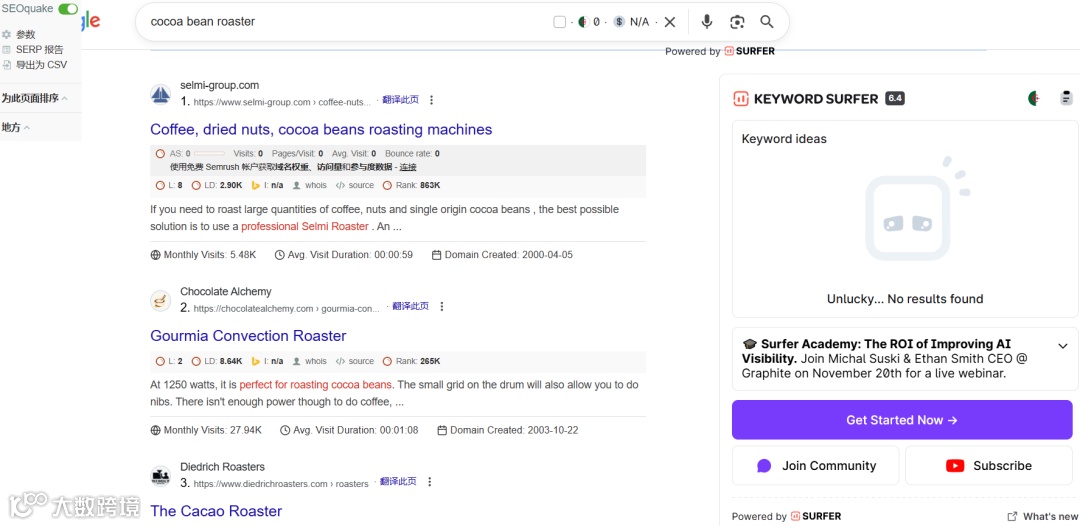Tick the checkbox in the search bar
1080x526 pixels.
(x=559, y=22)
